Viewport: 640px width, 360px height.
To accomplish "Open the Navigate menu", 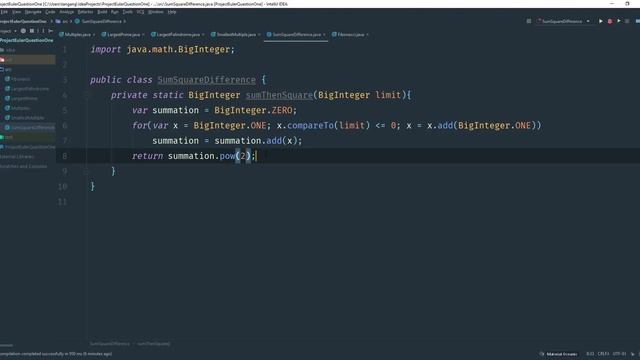I will click(33, 12).
